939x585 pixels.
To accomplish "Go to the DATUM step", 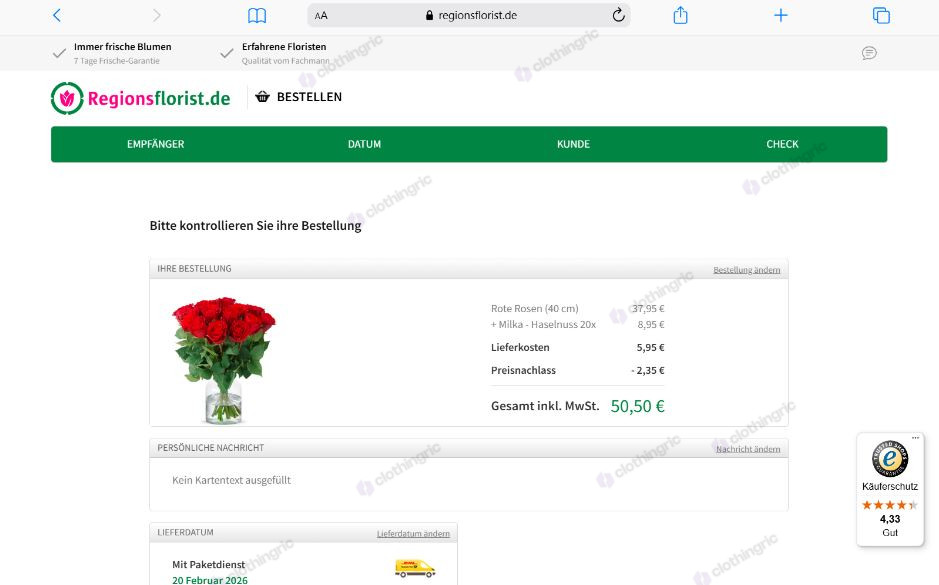I will [x=364, y=144].
